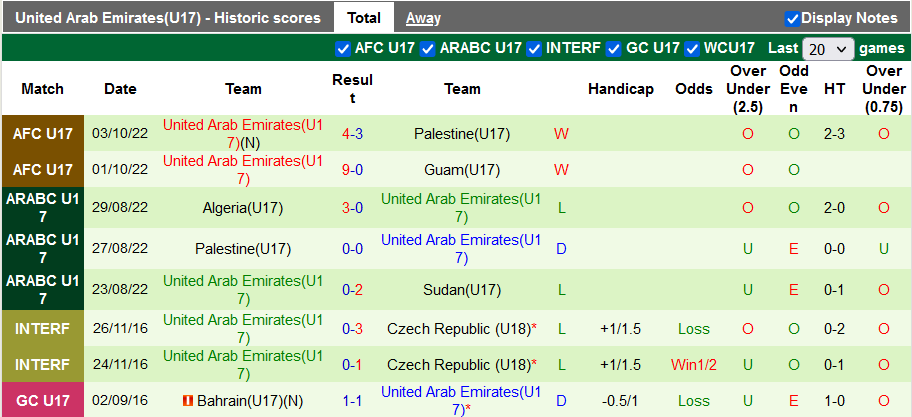Open the 9-0 match result
The image size is (912, 417).
(352, 170)
